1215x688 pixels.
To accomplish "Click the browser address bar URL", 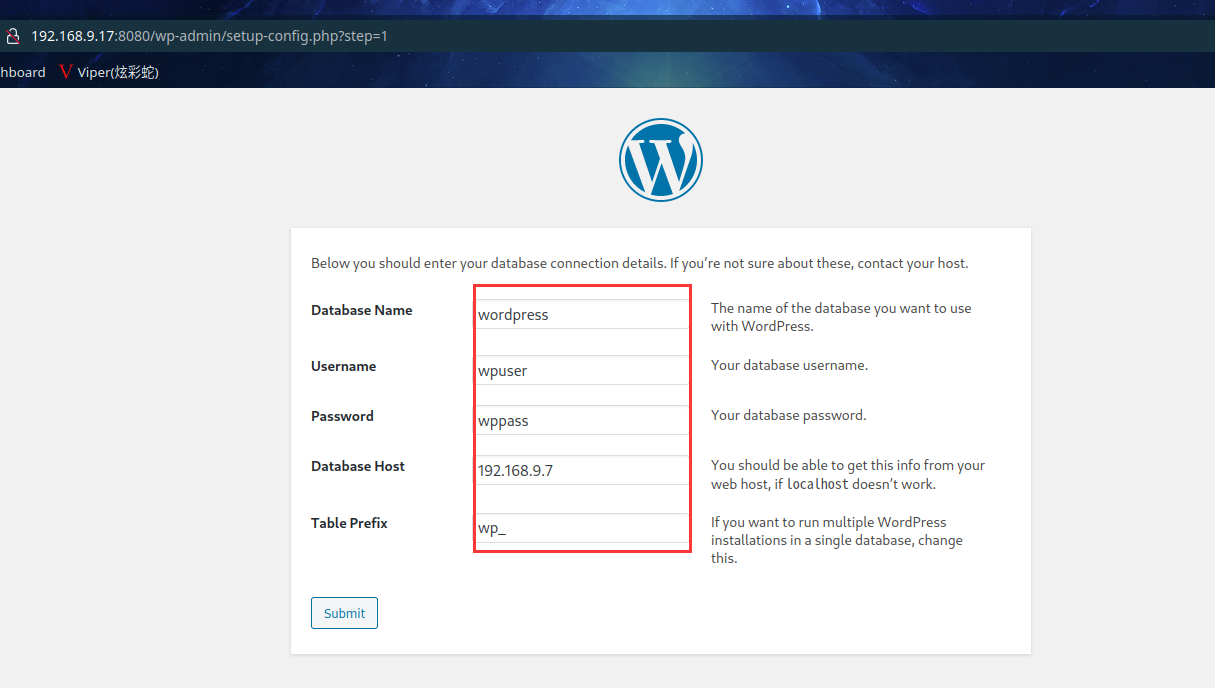I will 209,36.
